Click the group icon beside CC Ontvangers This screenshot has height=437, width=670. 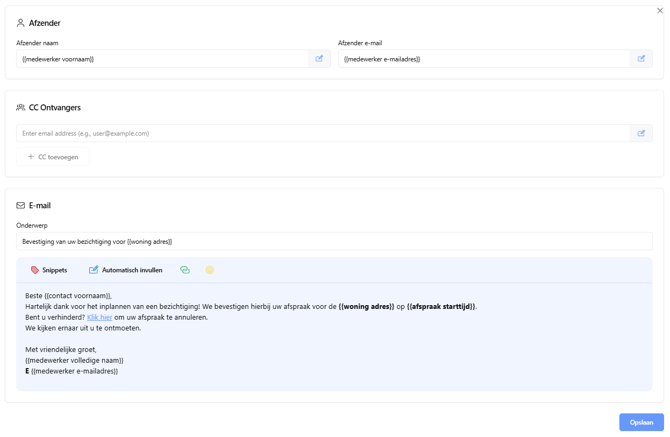point(21,108)
